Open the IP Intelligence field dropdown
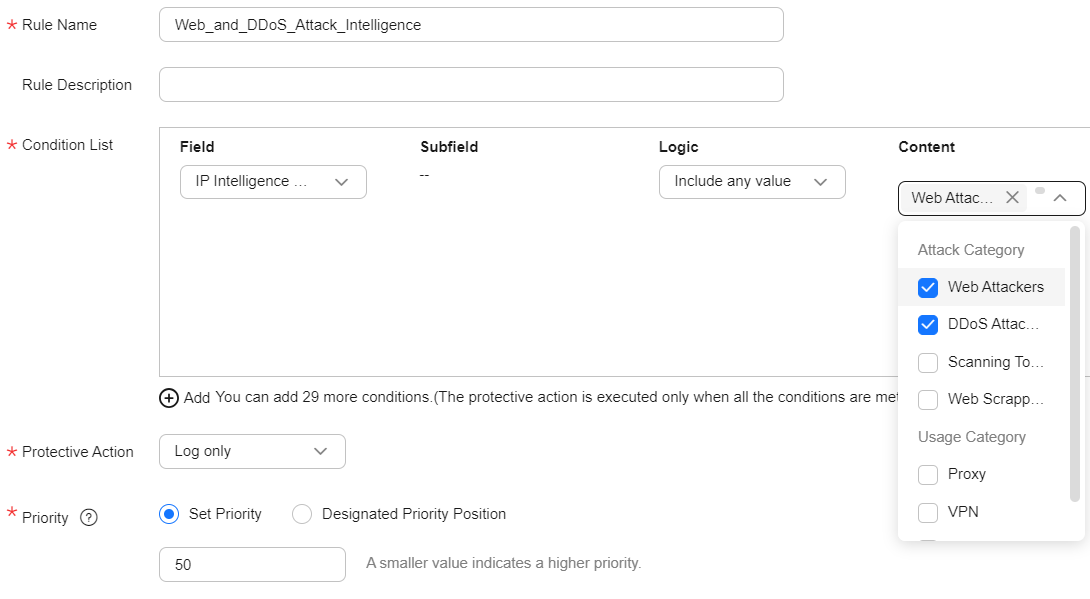1090x599 pixels. [x=273, y=182]
